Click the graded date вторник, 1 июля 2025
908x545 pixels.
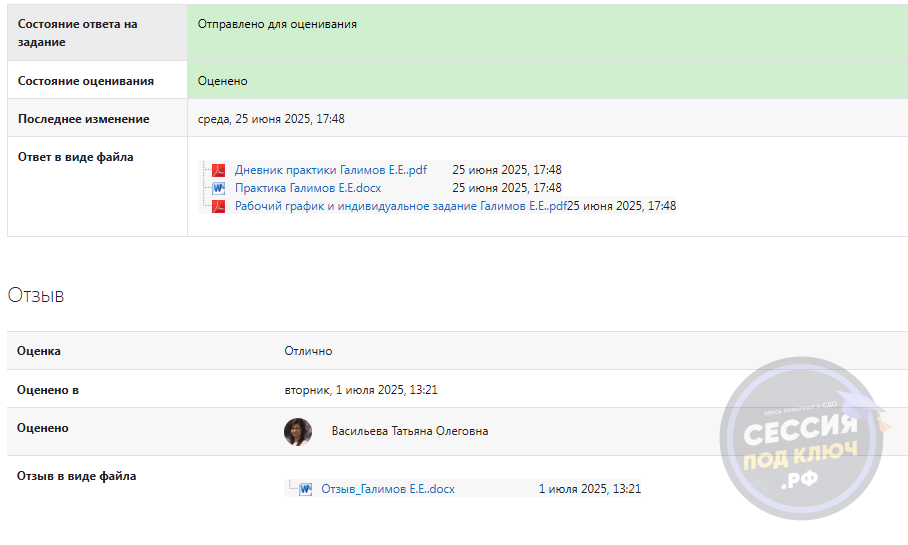(x=361, y=390)
